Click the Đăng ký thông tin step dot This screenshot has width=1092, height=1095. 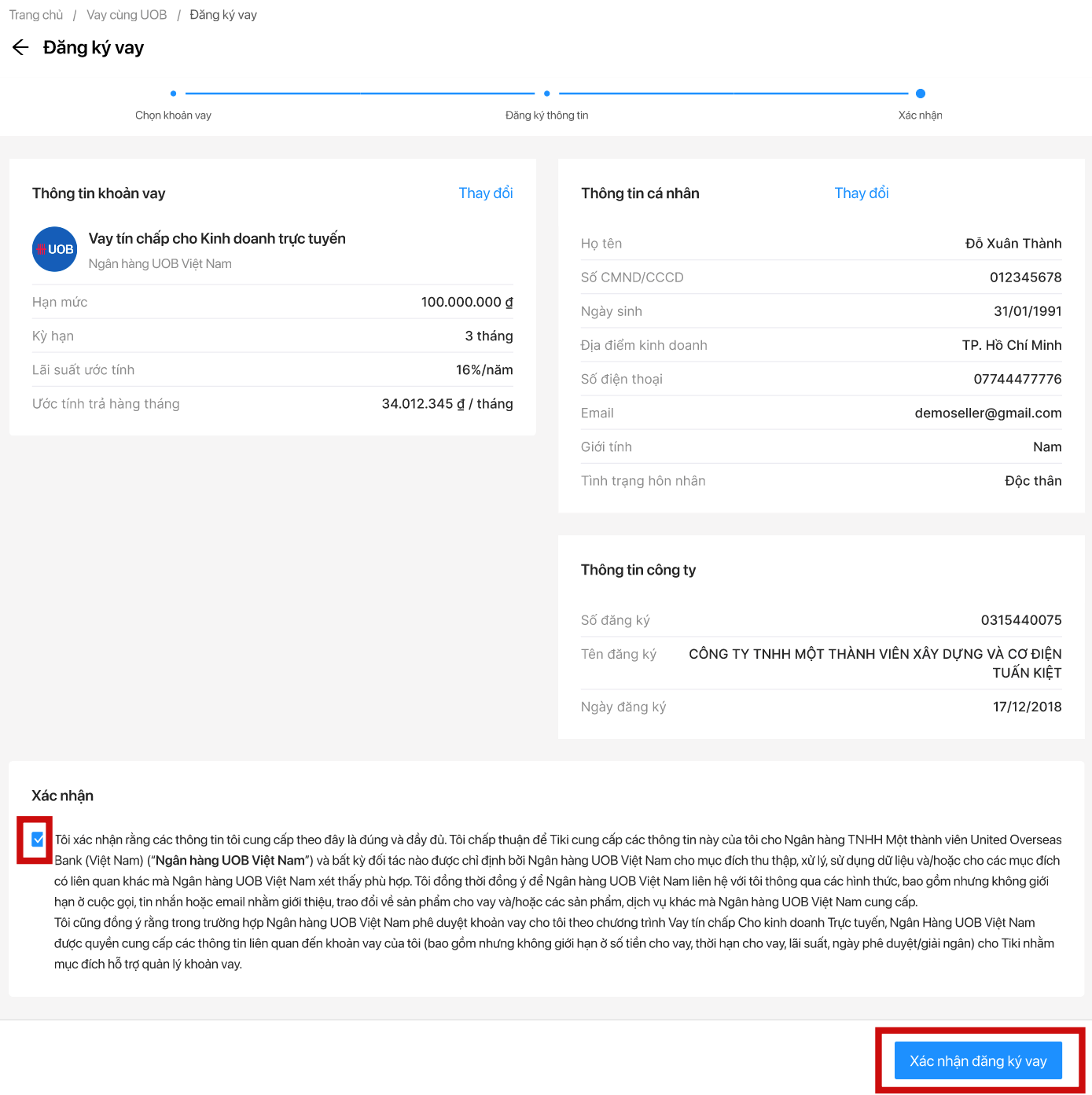coord(546,94)
